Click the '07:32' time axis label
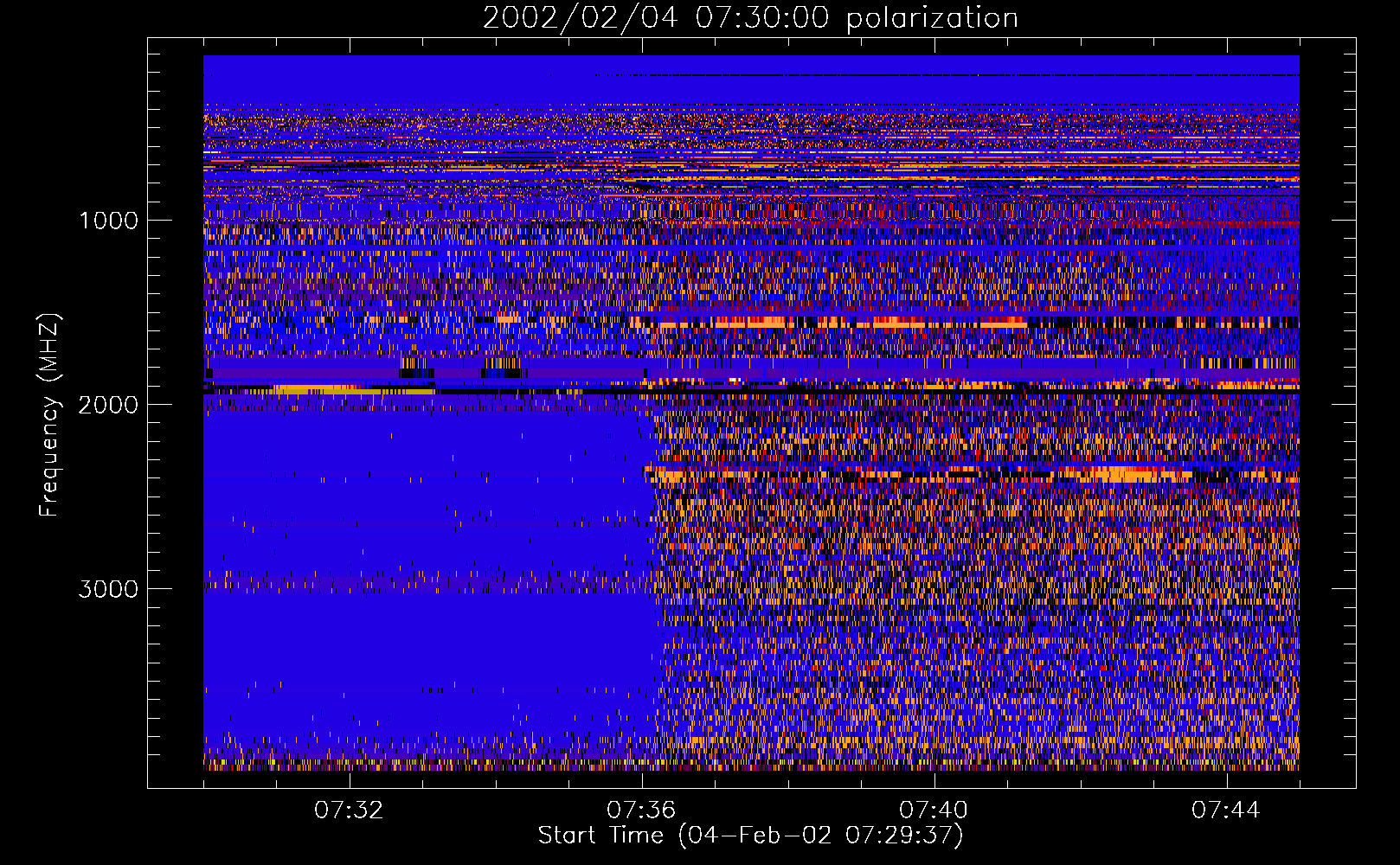 [349, 811]
